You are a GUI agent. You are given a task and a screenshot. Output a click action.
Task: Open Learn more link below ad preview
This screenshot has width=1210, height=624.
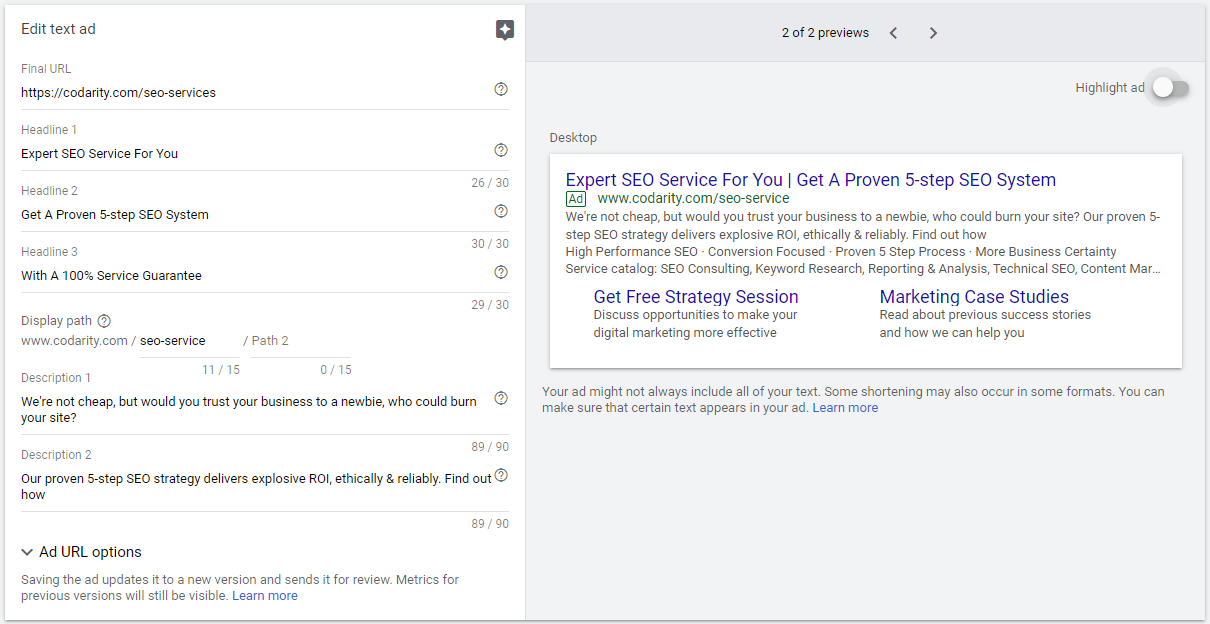click(845, 408)
